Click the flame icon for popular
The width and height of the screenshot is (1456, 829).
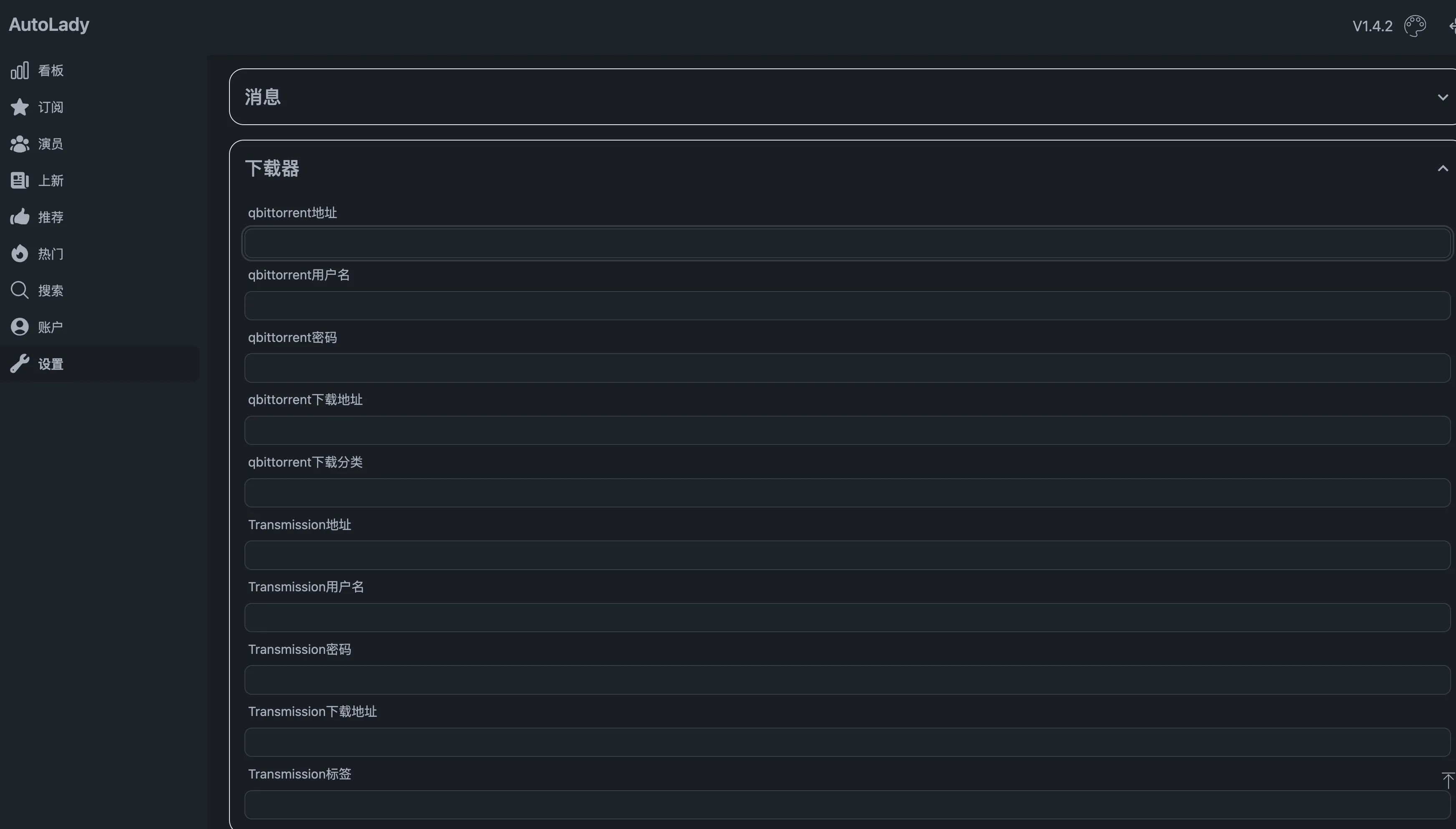[x=19, y=254]
